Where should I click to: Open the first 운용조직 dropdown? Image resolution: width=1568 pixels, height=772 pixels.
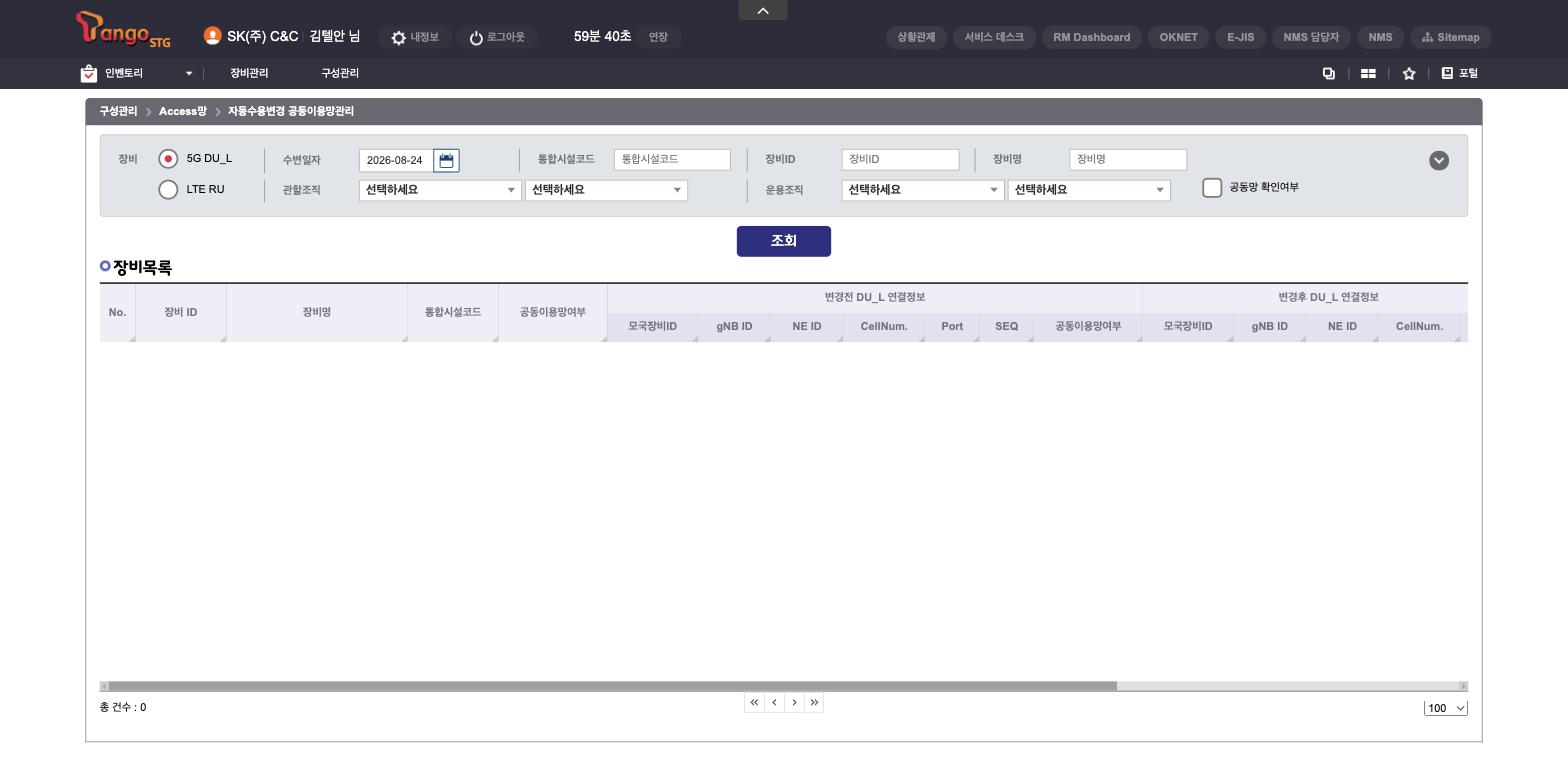point(923,190)
